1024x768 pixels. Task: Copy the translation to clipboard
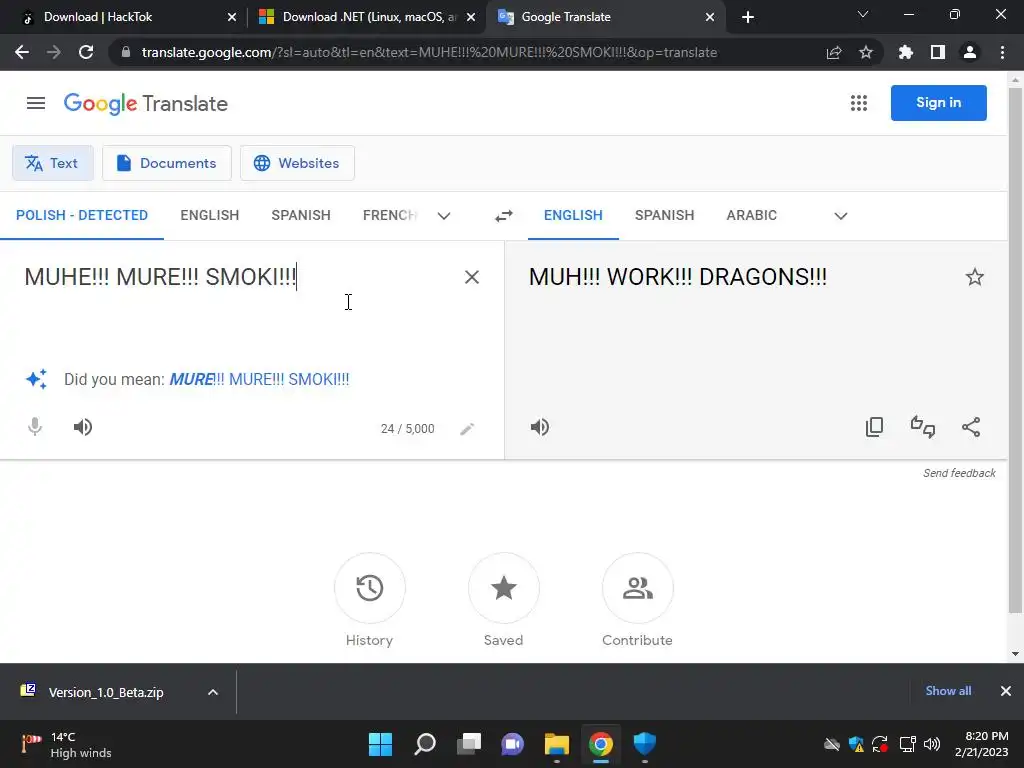(x=874, y=427)
